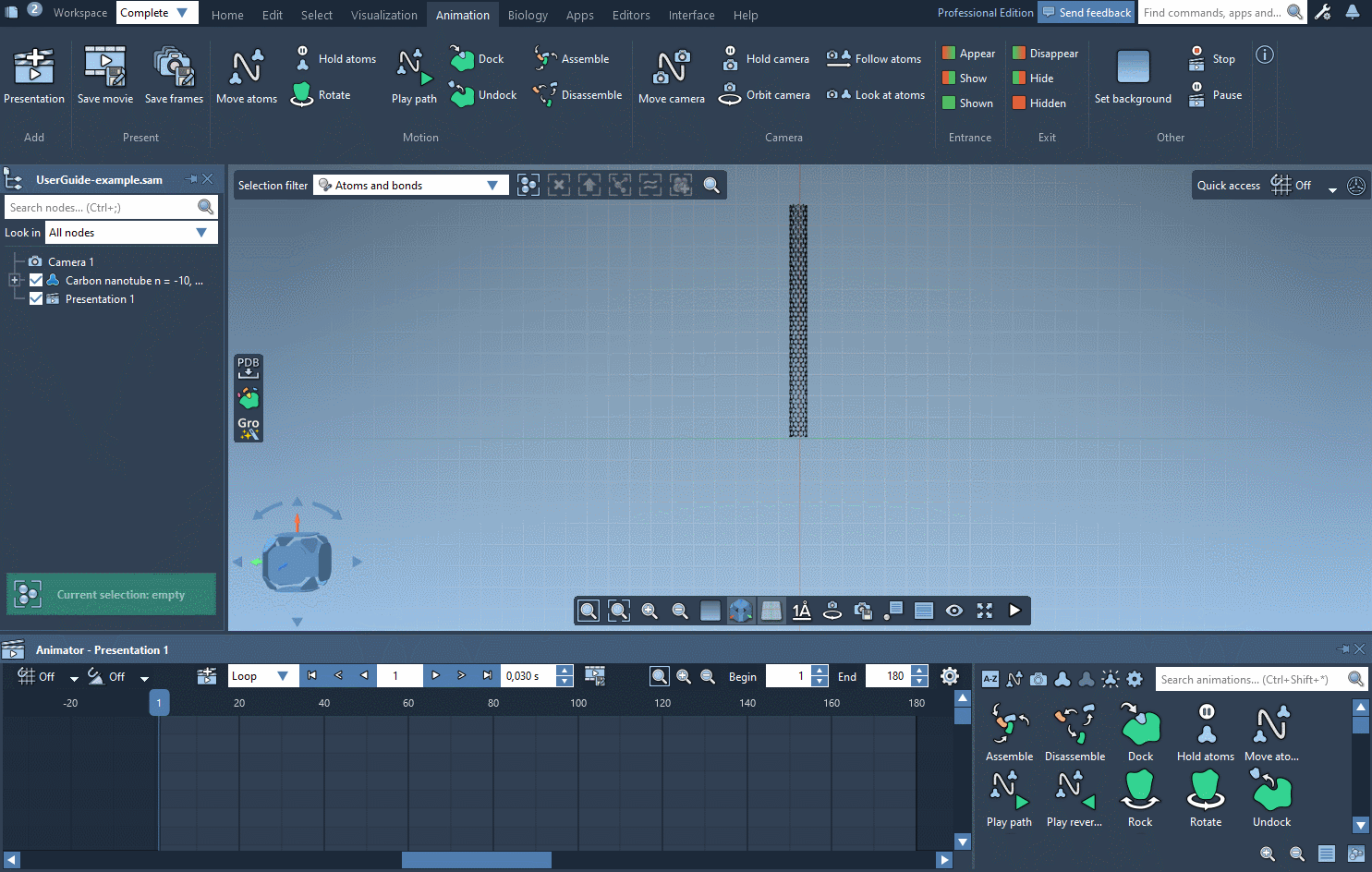Click the 1Å scale icon in viewport toolbar
The image size is (1372, 872).
[801, 611]
